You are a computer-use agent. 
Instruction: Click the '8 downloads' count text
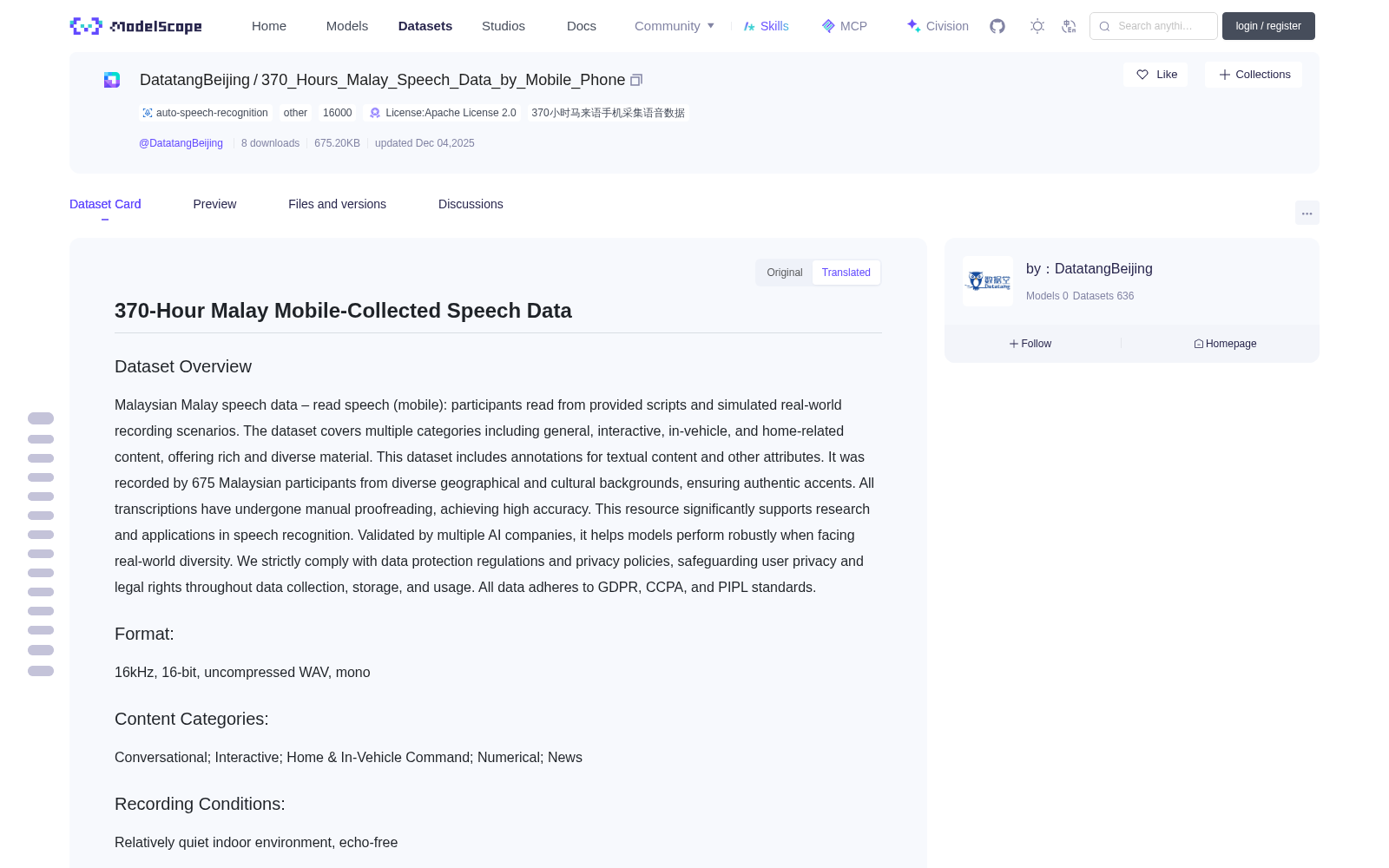[270, 143]
